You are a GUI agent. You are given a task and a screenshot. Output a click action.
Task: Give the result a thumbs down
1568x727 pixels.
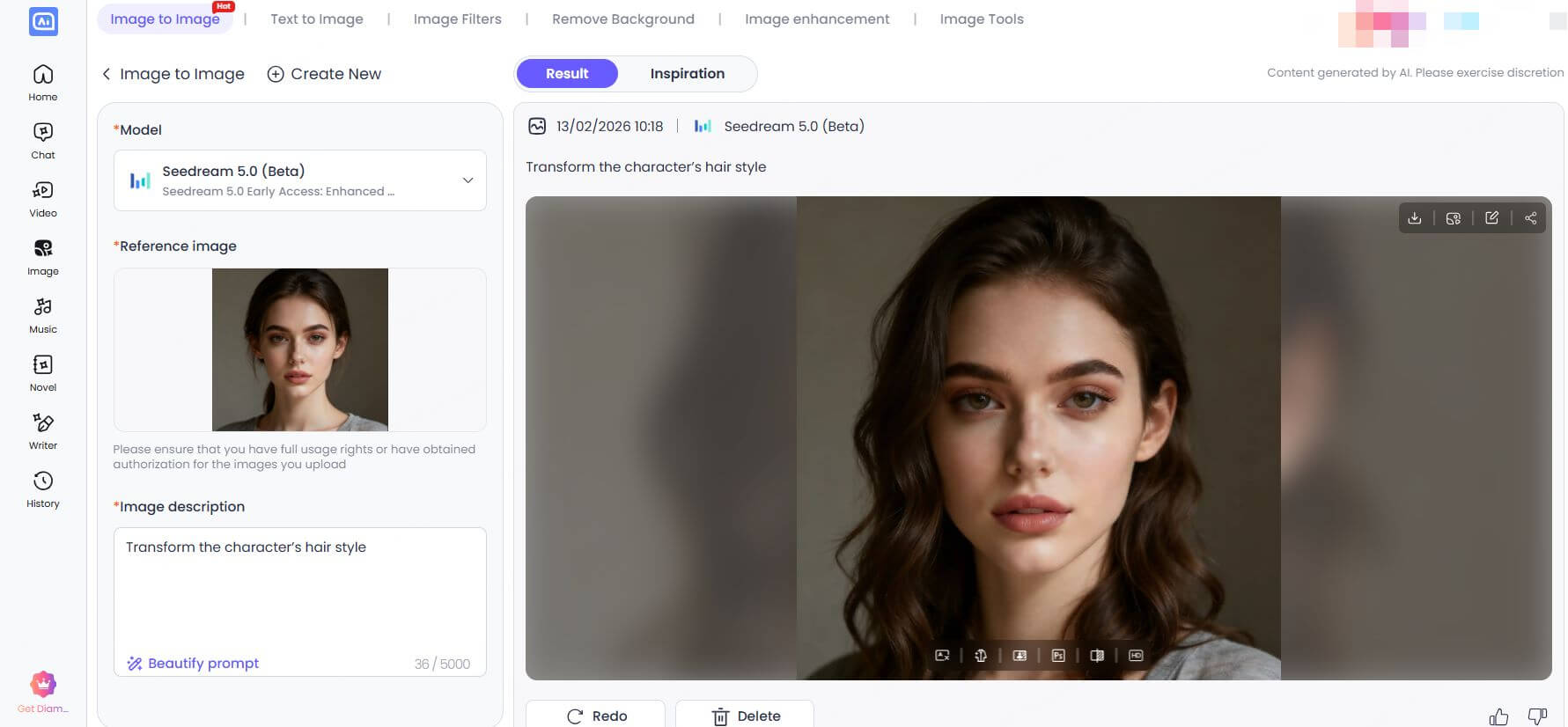tap(1537, 716)
